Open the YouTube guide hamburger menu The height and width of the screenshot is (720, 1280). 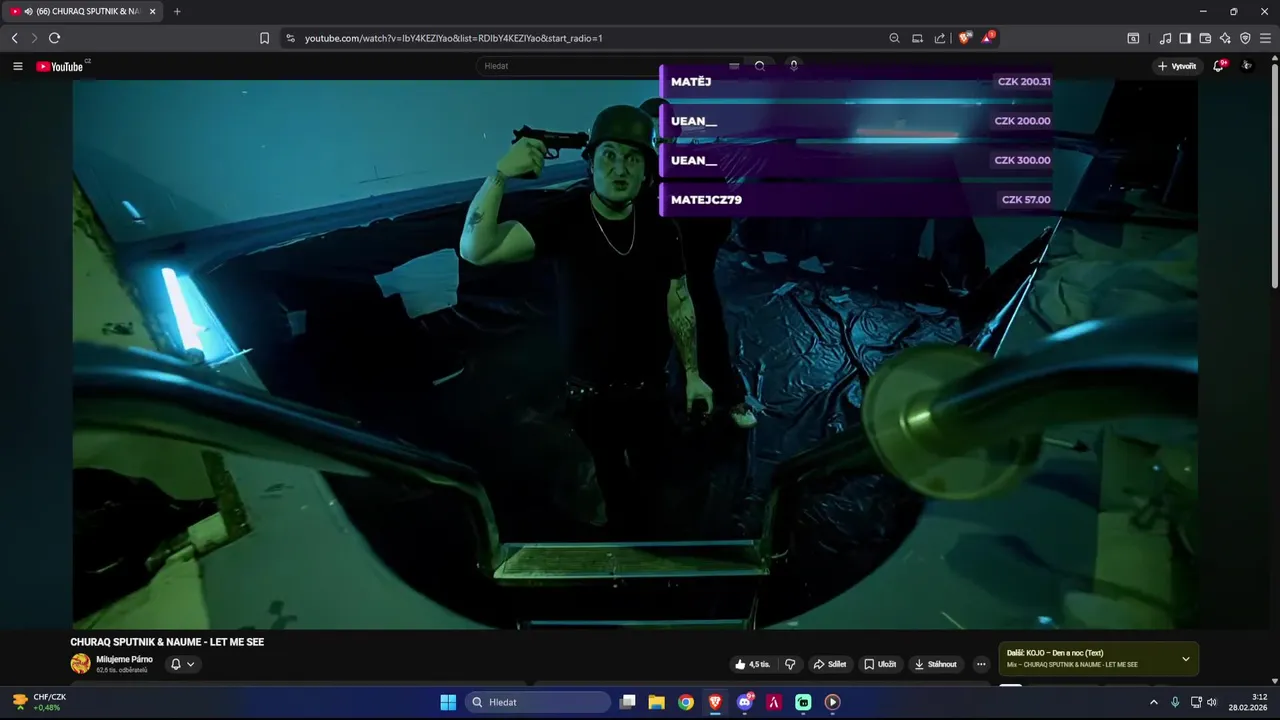coord(17,66)
